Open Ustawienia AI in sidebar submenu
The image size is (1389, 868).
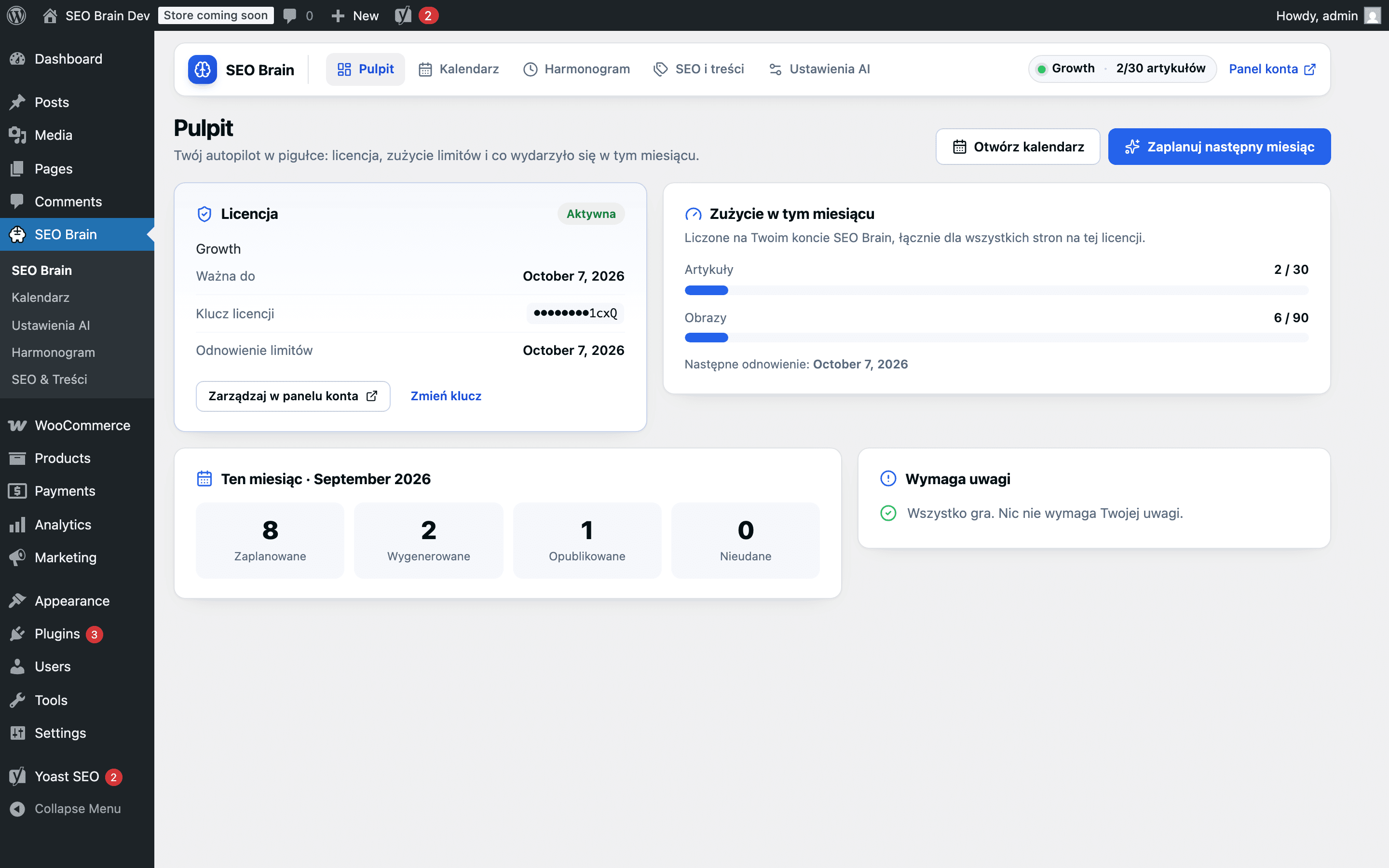(x=51, y=325)
